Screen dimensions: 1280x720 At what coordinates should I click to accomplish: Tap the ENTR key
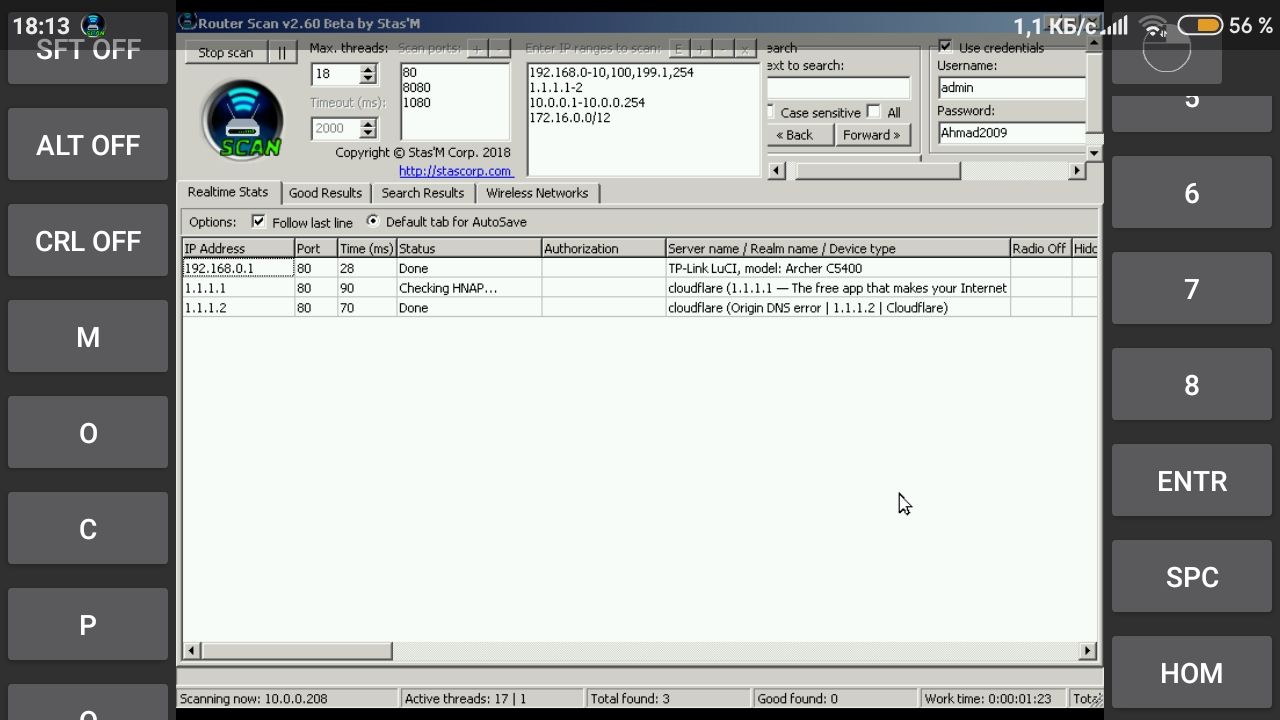[1192, 481]
